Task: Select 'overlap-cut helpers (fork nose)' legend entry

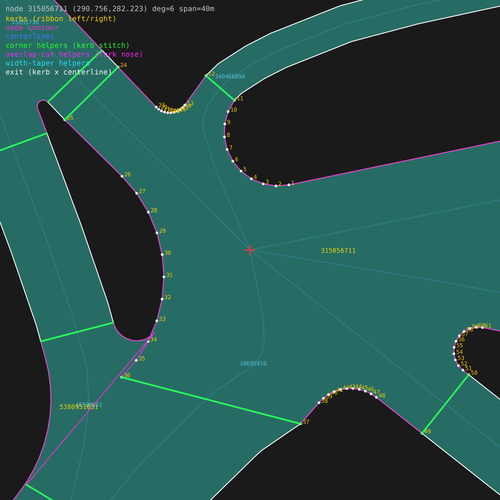Action: tap(74, 54)
